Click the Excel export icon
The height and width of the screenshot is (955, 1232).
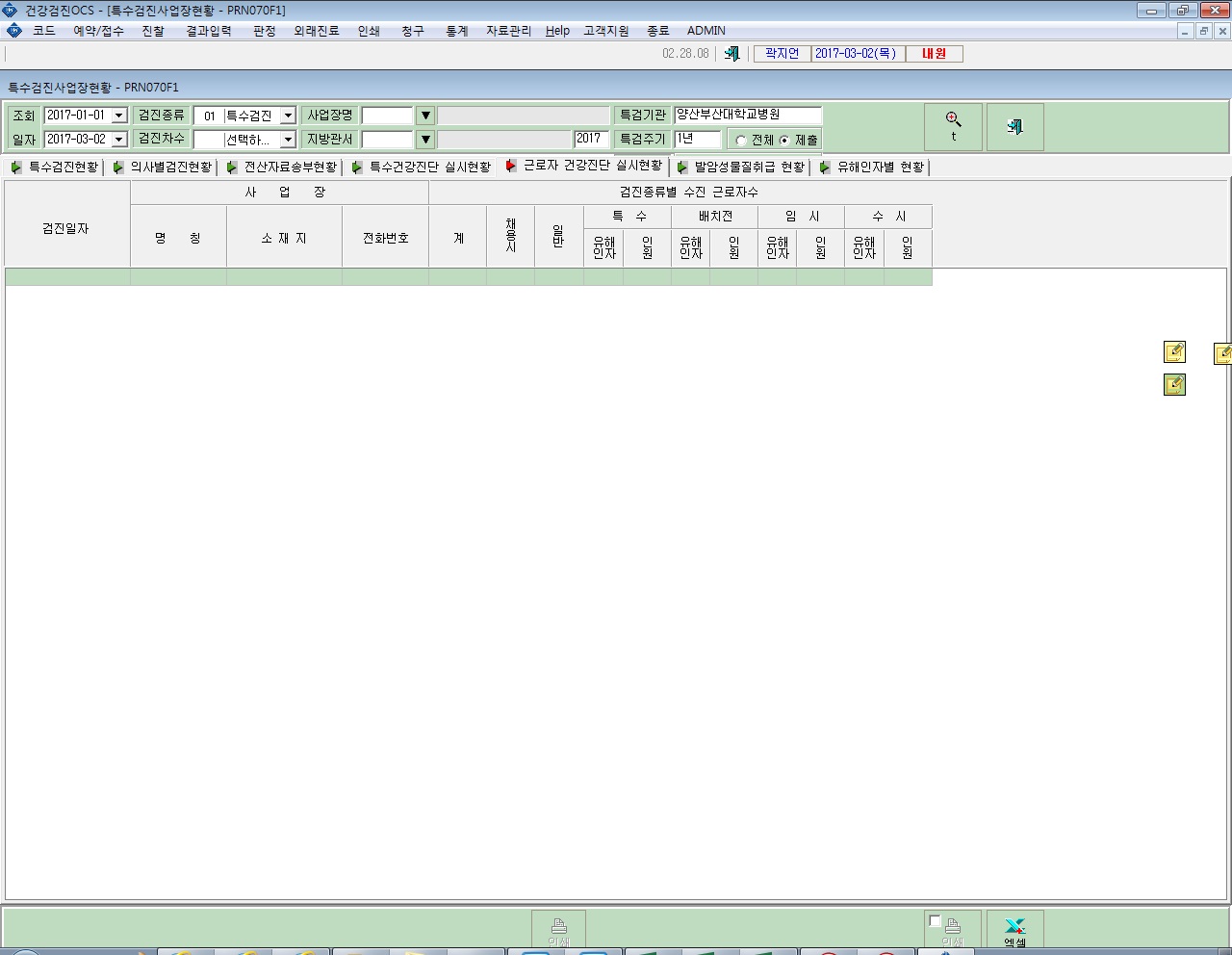pos(1014,929)
